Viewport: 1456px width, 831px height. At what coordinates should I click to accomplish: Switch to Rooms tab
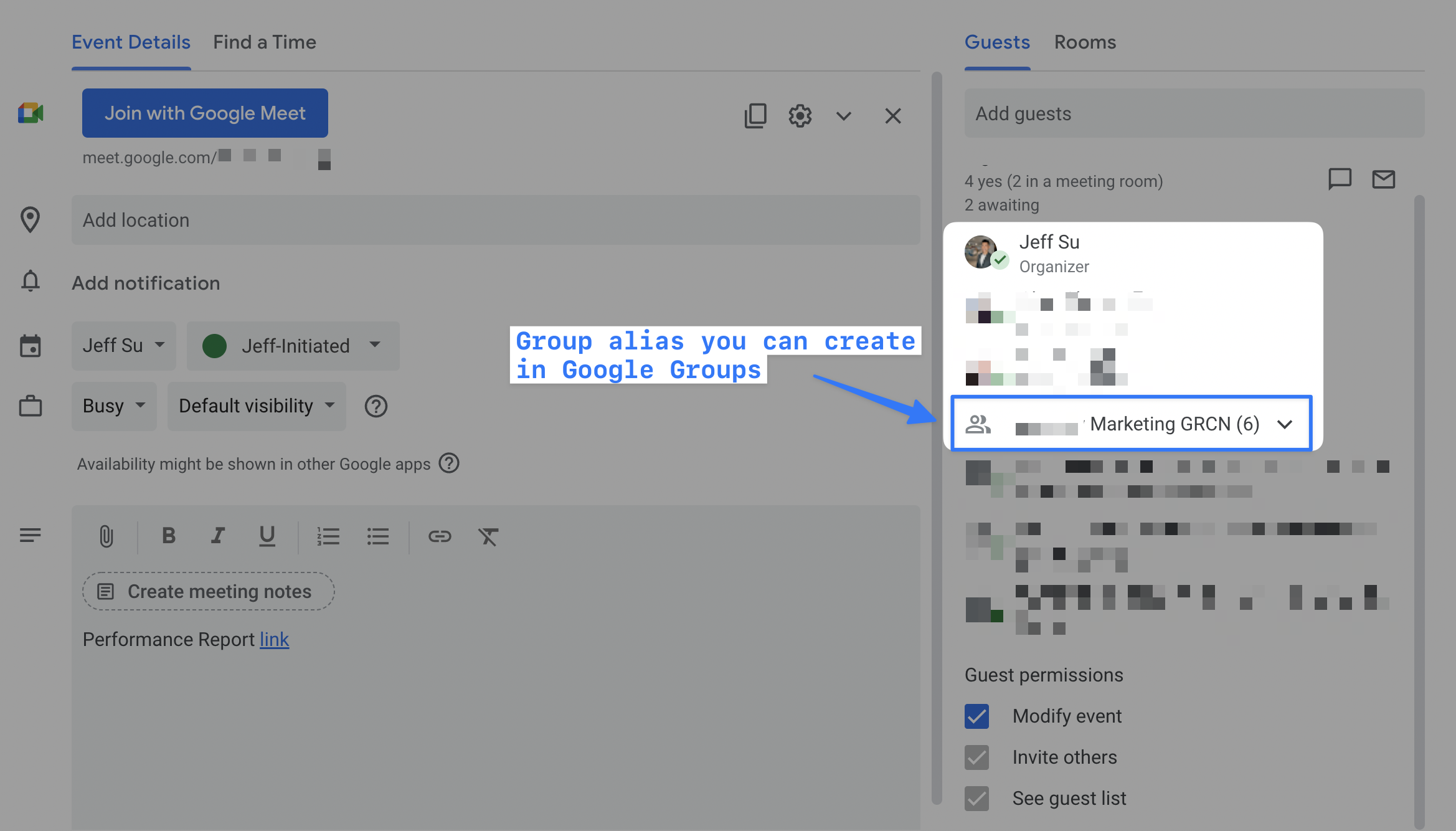[1085, 42]
